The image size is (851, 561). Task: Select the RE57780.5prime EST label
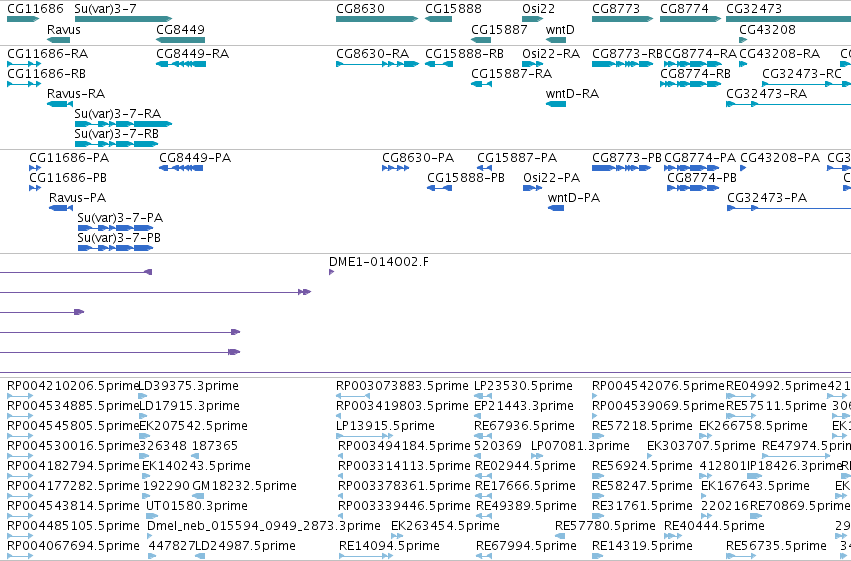[x=605, y=526]
